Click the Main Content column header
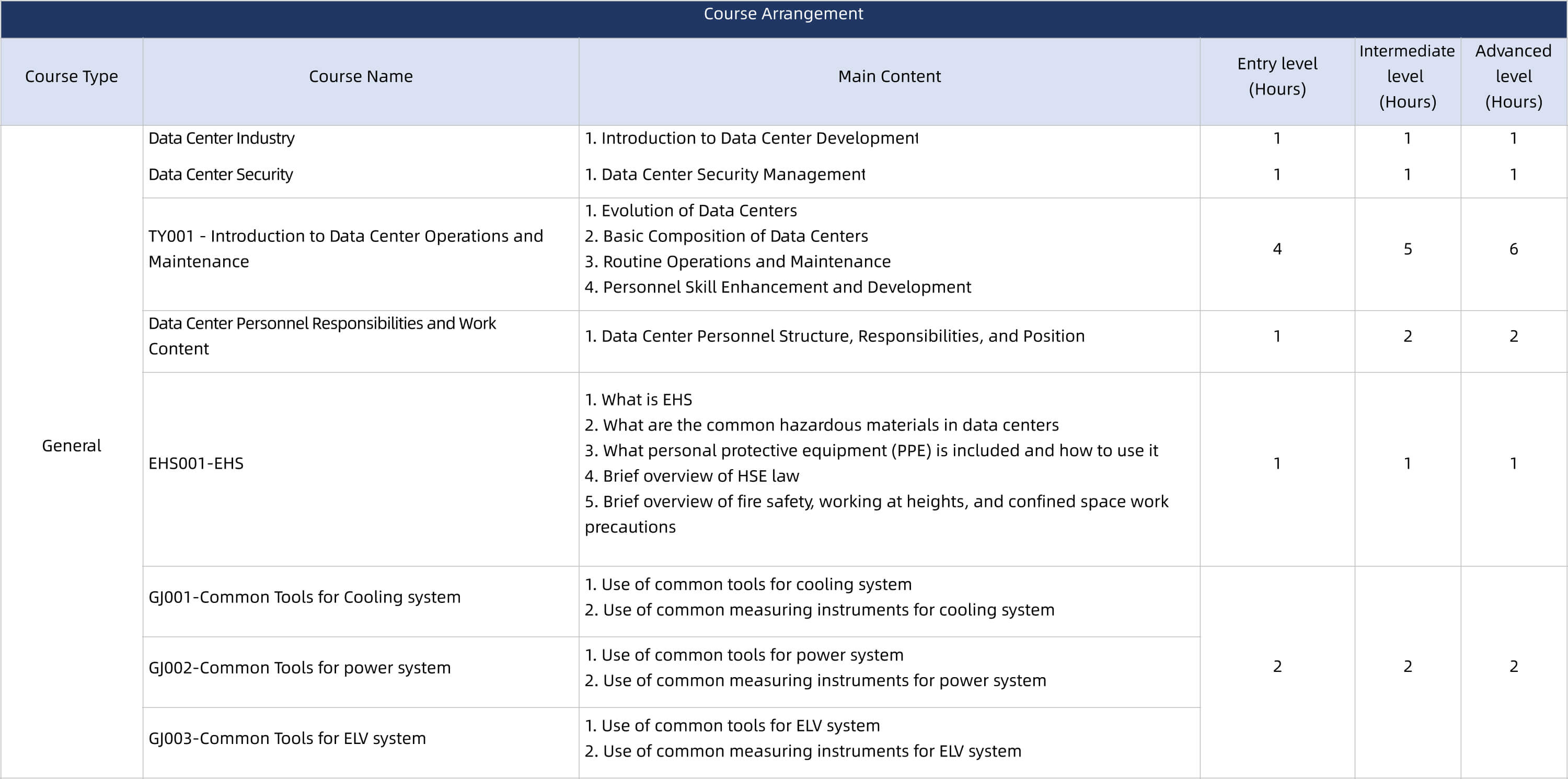This screenshot has width=1568, height=779. tap(889, 77)
